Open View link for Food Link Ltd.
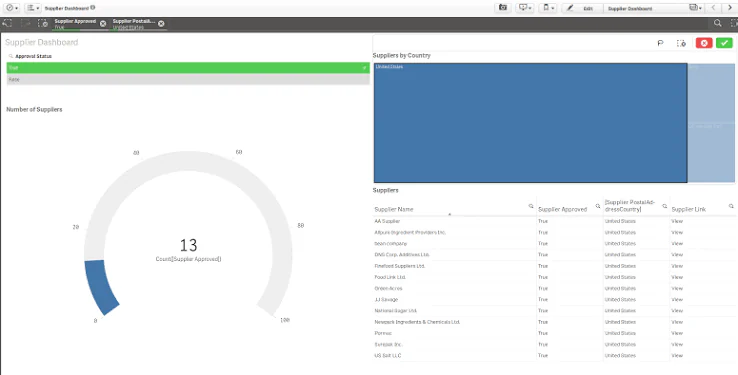 click(677, 277)
